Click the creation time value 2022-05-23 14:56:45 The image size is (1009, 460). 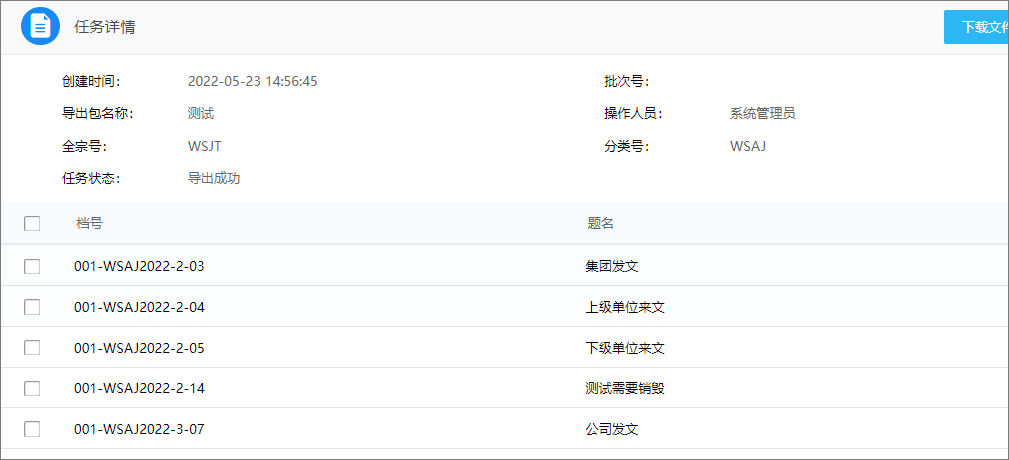[252, 82]
